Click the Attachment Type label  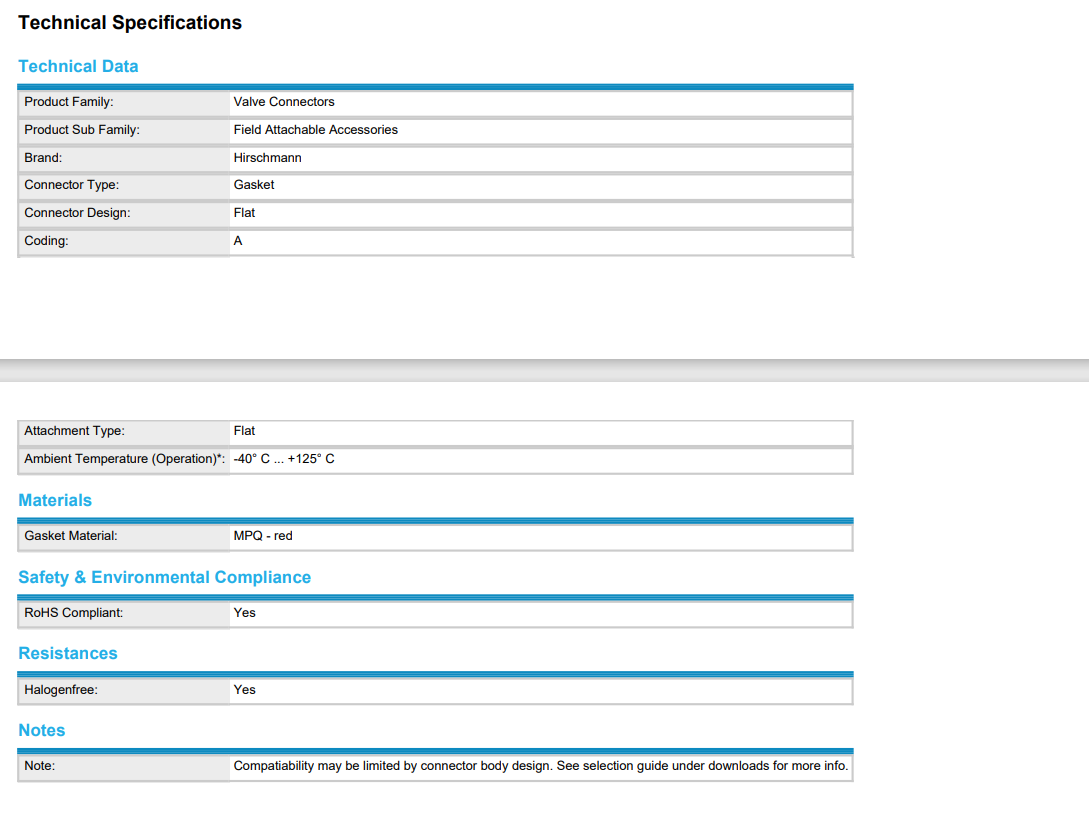click(x=74, y=431)
